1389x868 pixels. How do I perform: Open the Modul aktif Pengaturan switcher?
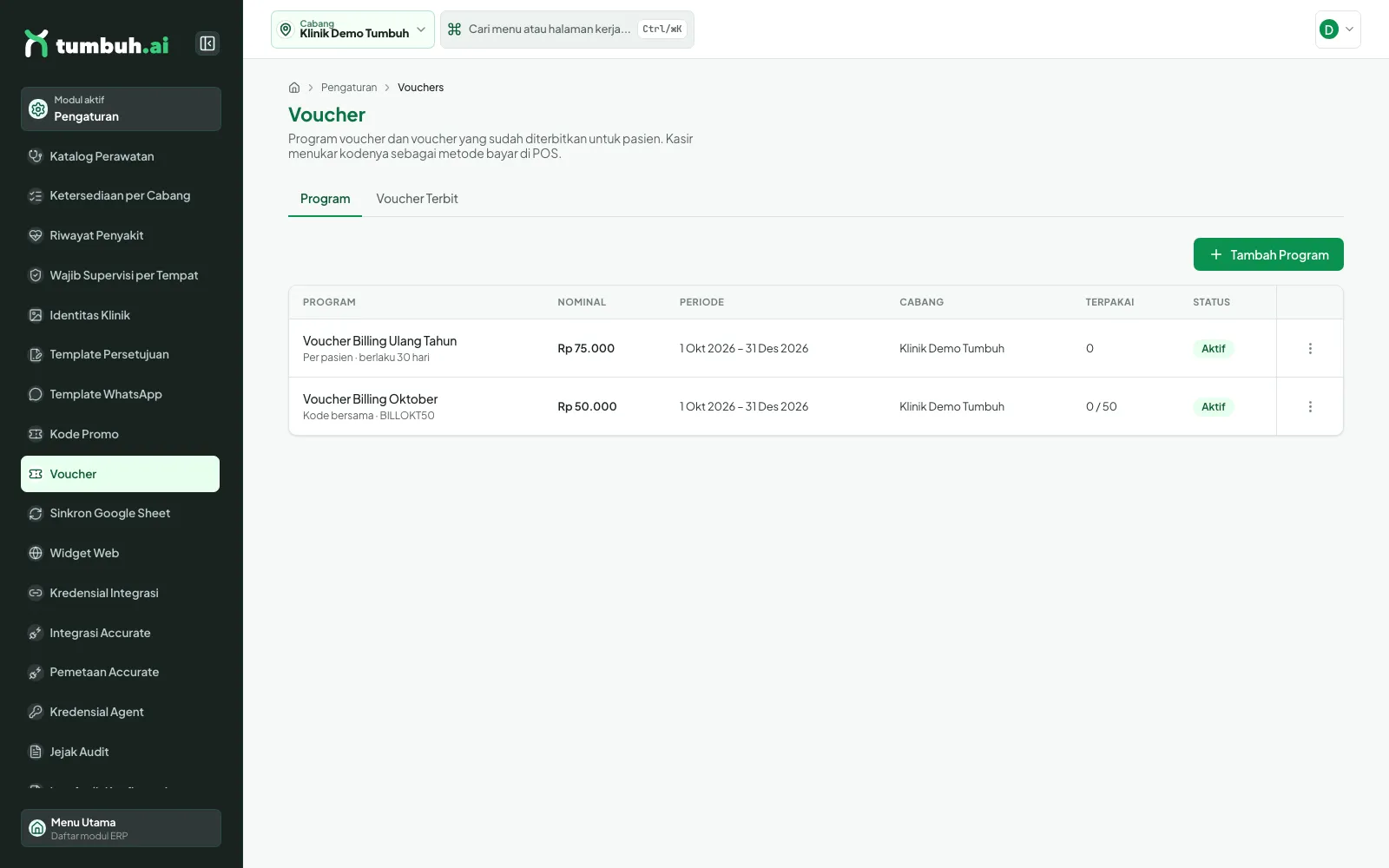tap(121, 108)
